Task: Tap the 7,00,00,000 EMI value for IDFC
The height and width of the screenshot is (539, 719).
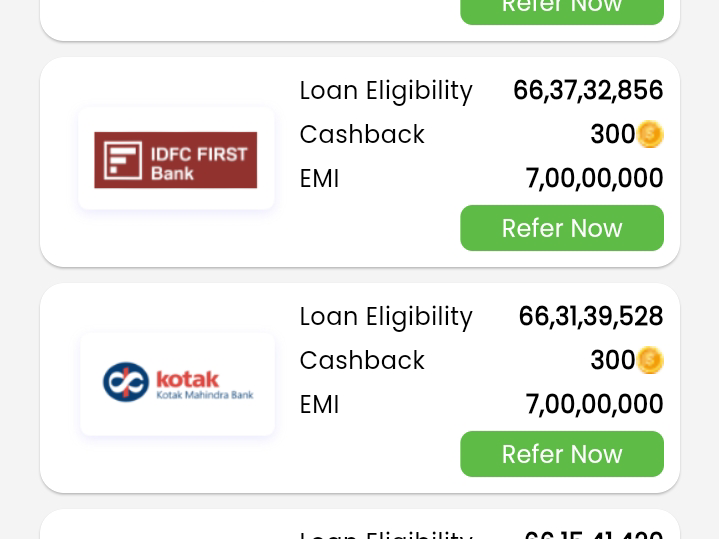Action: coord(594,179)
